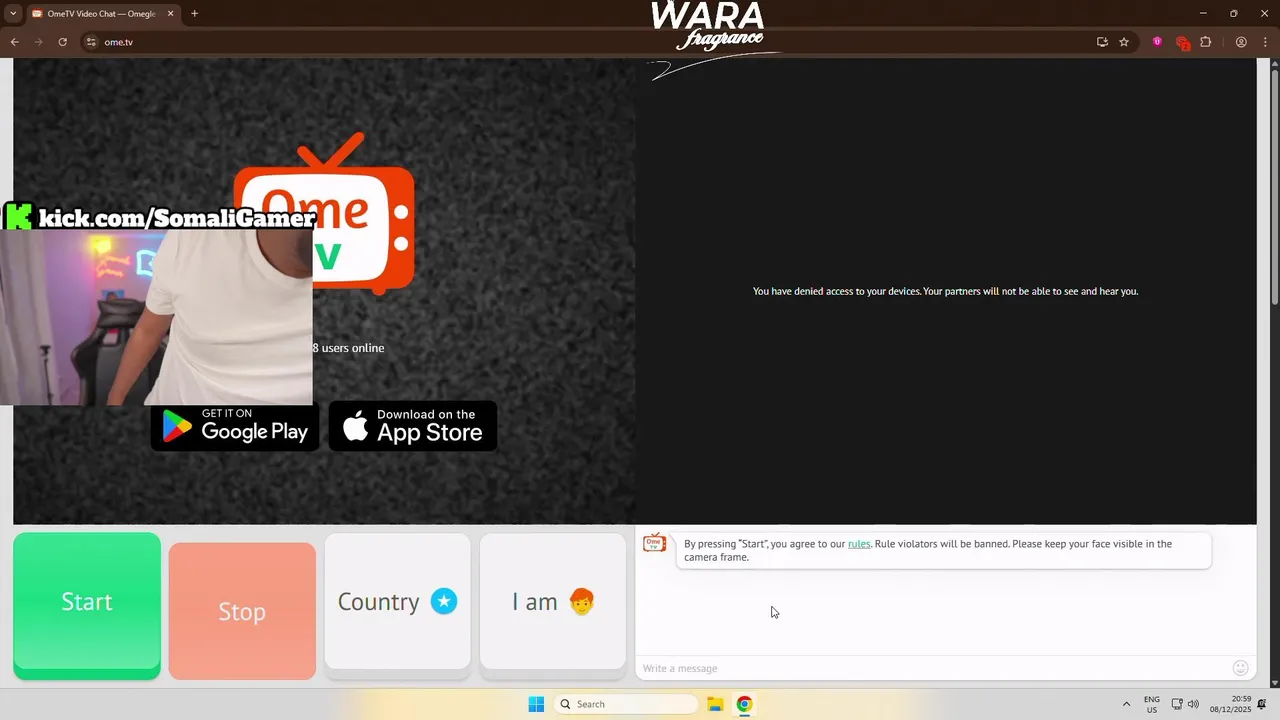Viewport: 1280px width, 720px height.
Task: Open the red extension icon
Action: (1182, 43)
